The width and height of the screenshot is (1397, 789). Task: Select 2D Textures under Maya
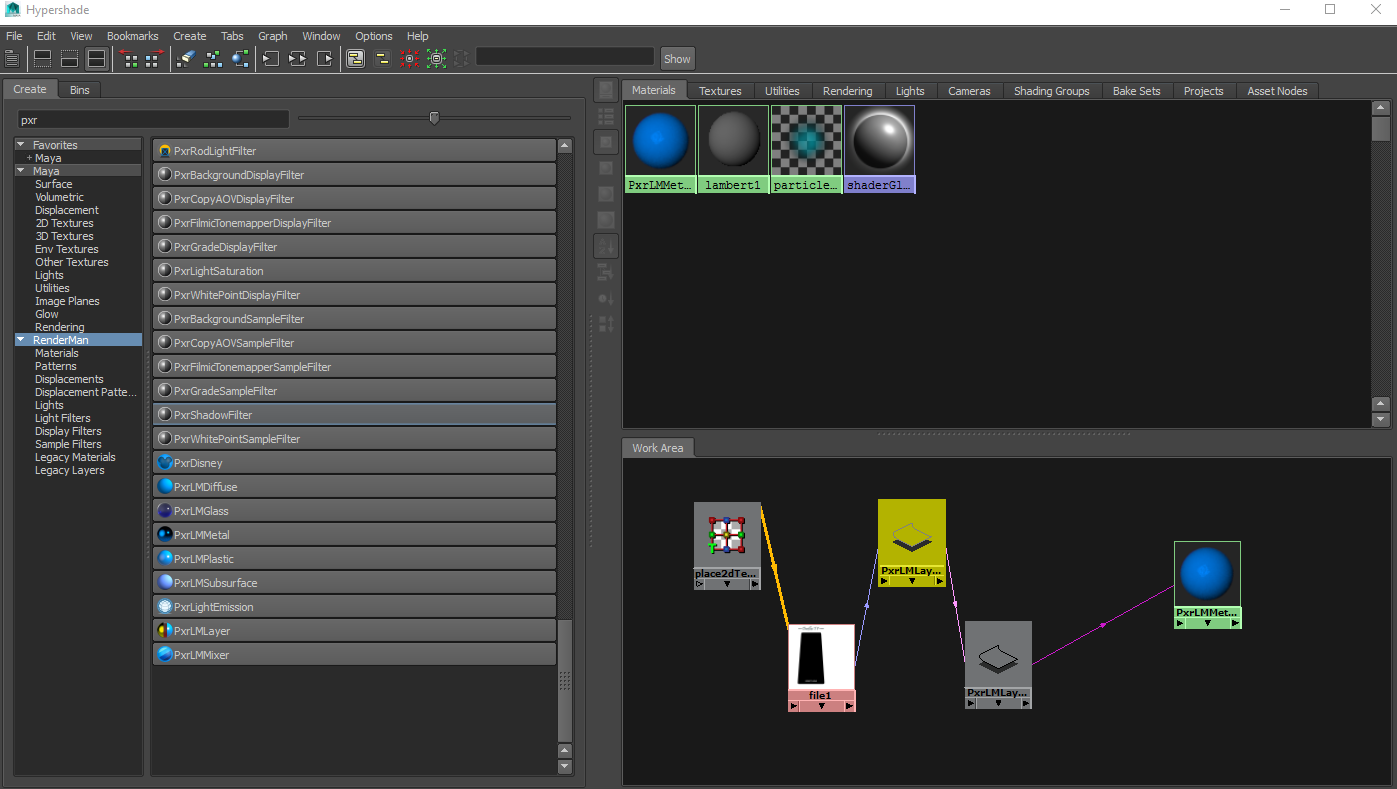64,223
